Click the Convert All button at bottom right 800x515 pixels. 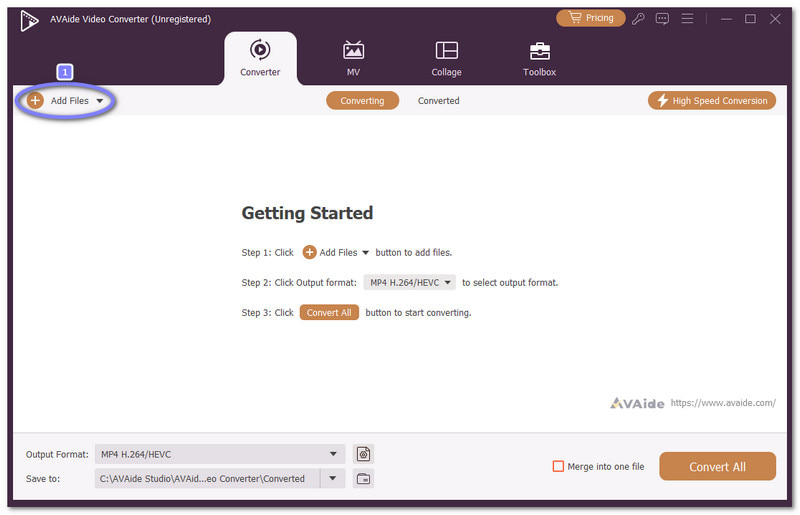(717, 466)
